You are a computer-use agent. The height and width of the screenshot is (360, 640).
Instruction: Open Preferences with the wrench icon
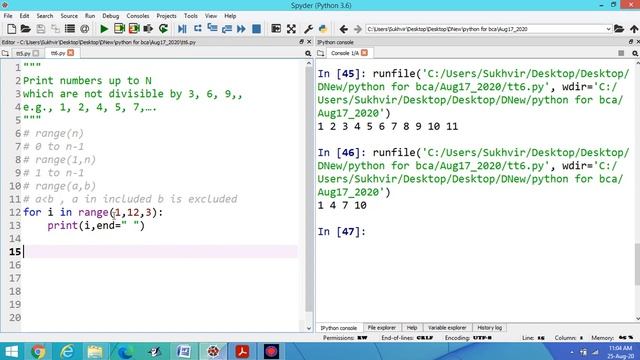pyautogui.click(x=308, y=29)
